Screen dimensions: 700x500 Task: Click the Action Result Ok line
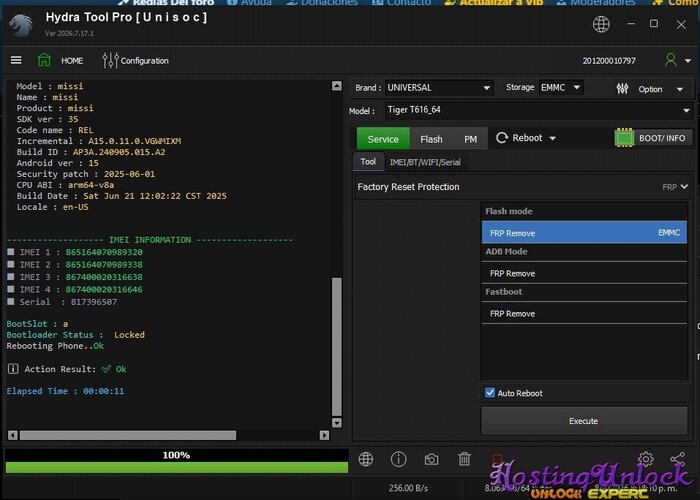67,369
